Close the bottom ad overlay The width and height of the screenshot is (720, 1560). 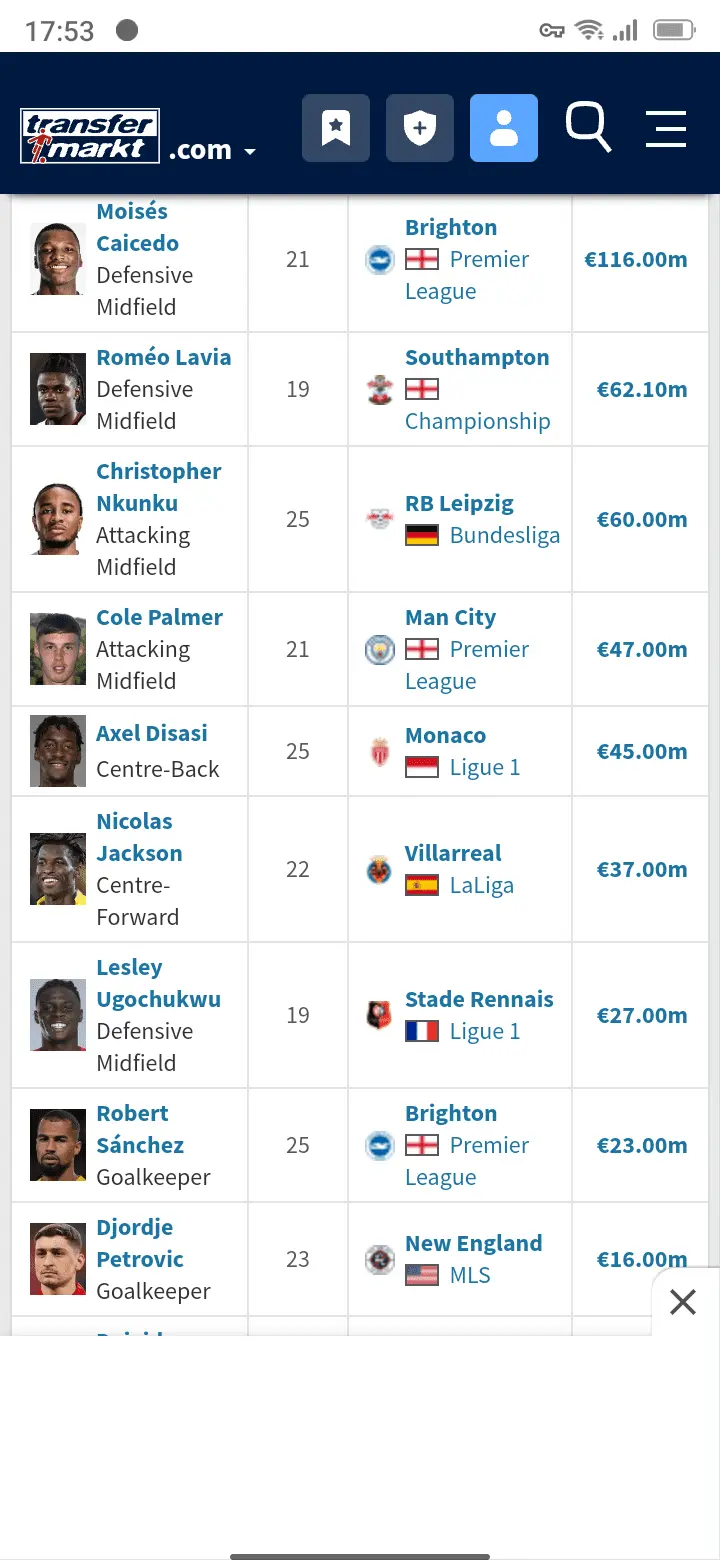(683, 1301)
